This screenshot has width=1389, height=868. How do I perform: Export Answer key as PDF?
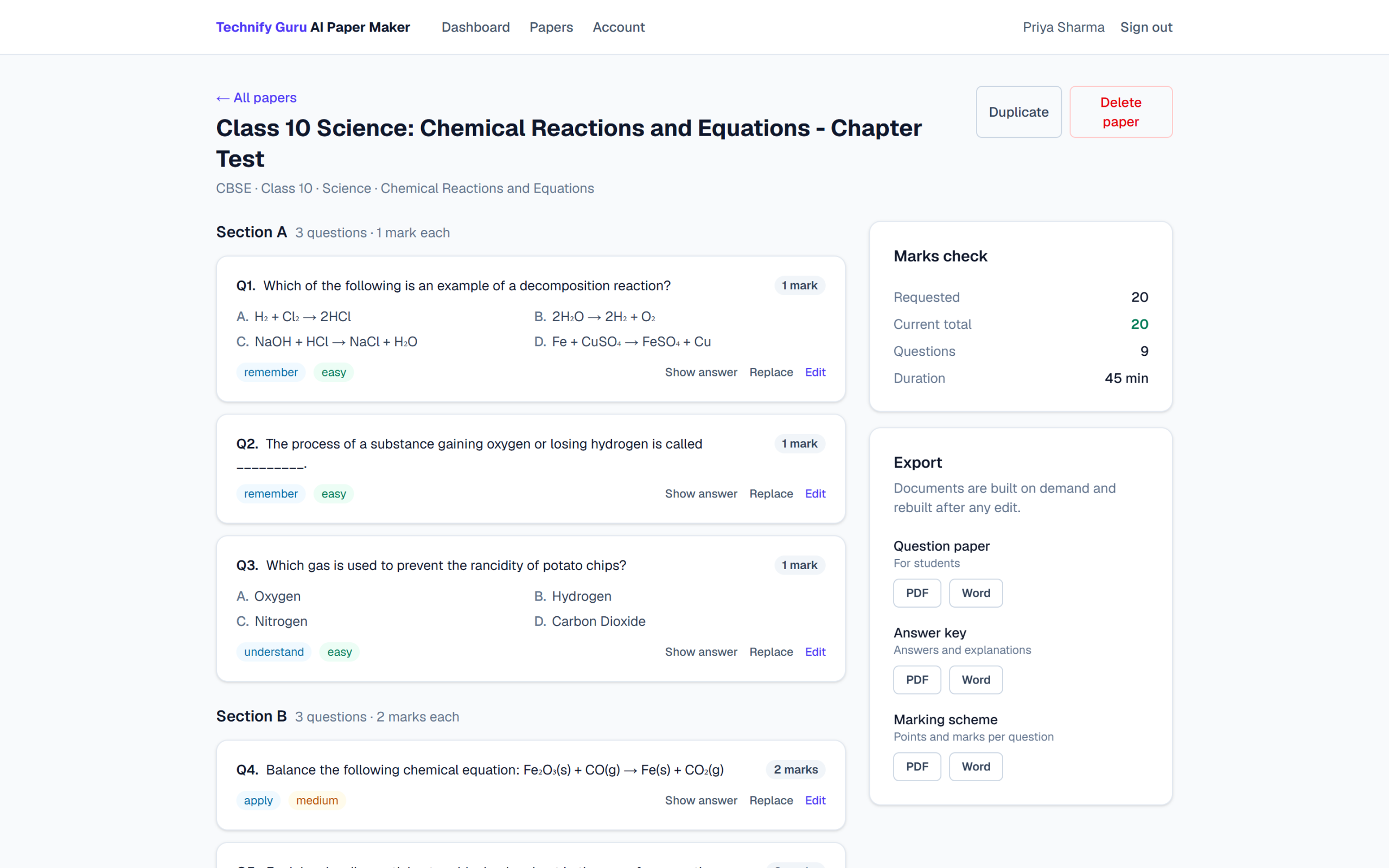coord(916,680)
